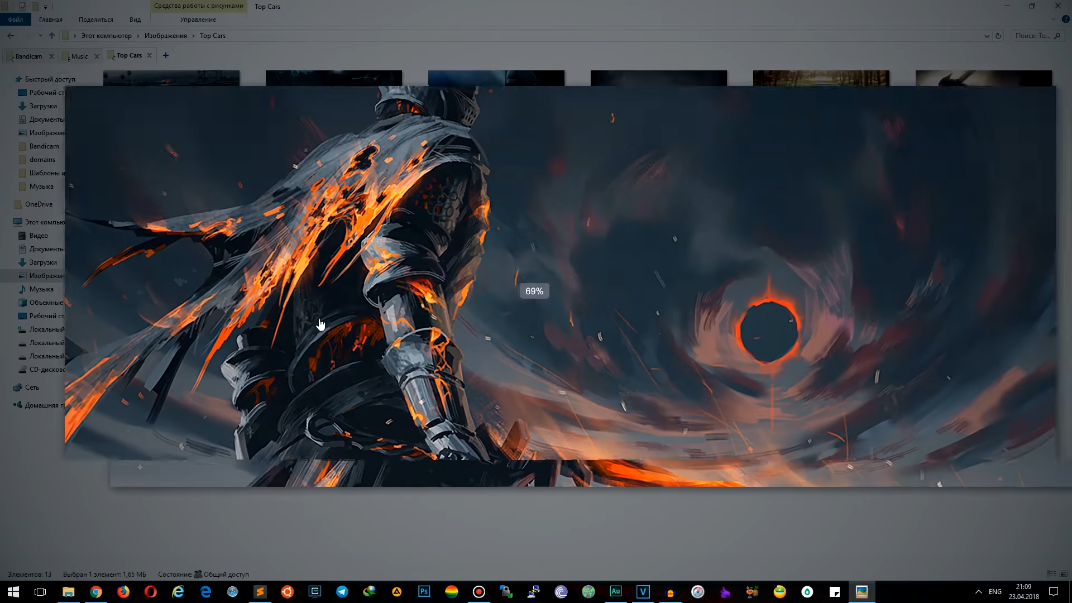1072x603 pixels.
Task: Click Этот компьютер in the address bar
Action: 106,36
